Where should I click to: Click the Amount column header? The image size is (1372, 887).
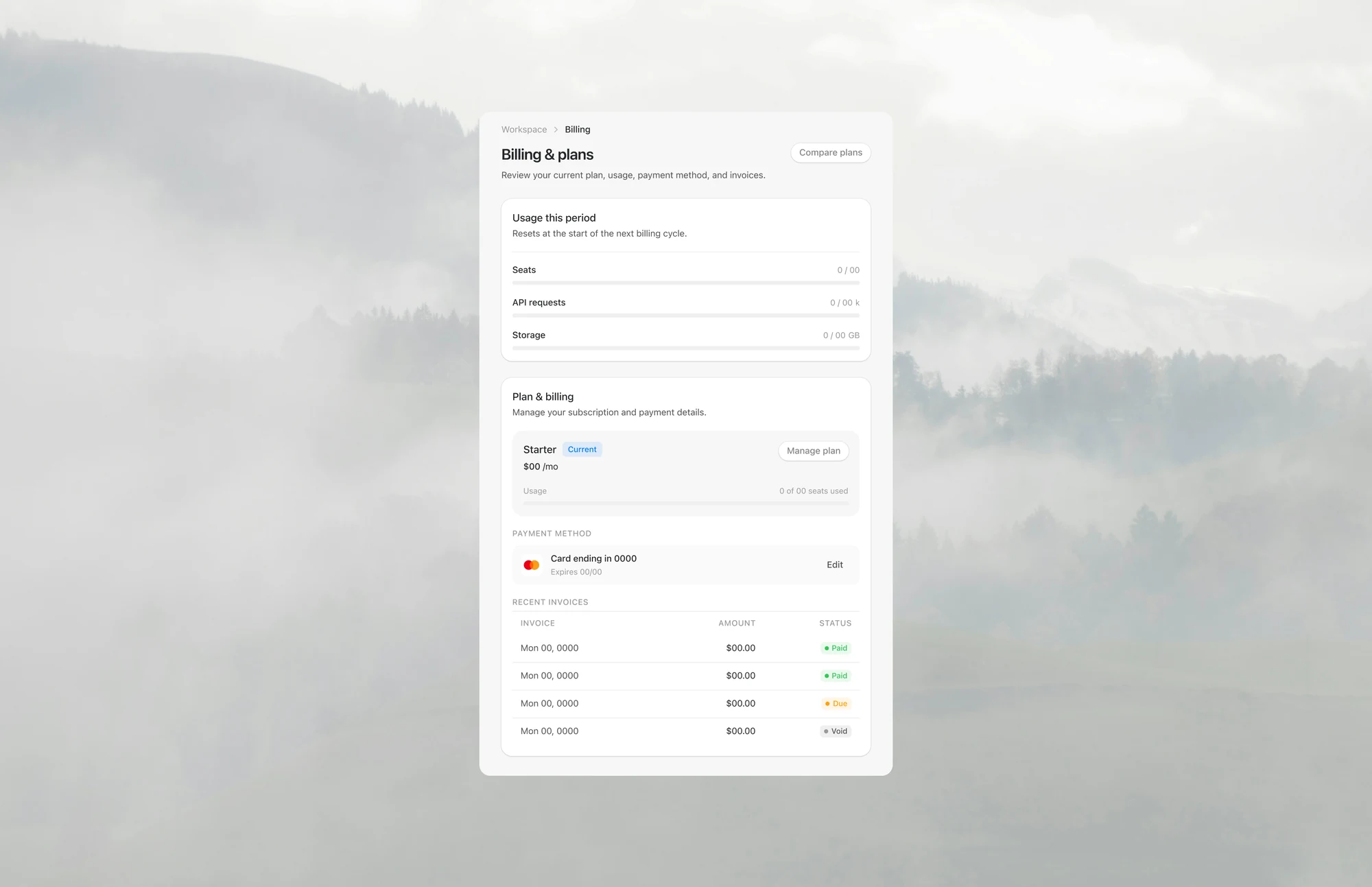(737, 624)
